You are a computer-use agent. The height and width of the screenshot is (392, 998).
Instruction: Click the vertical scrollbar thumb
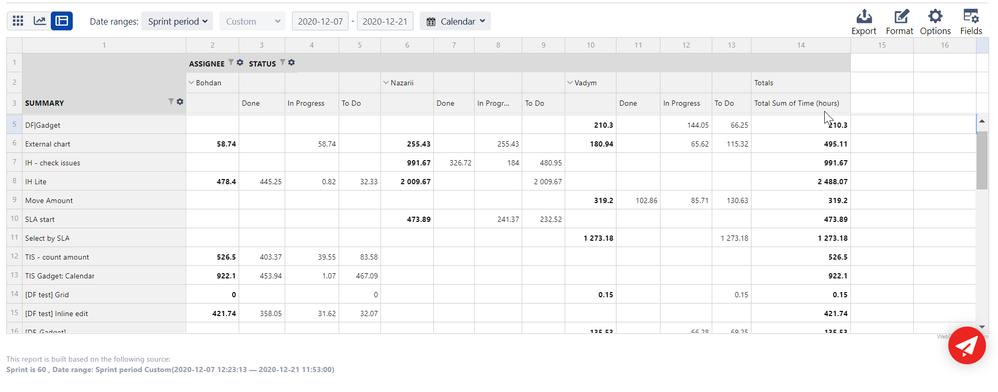[981, 161]
